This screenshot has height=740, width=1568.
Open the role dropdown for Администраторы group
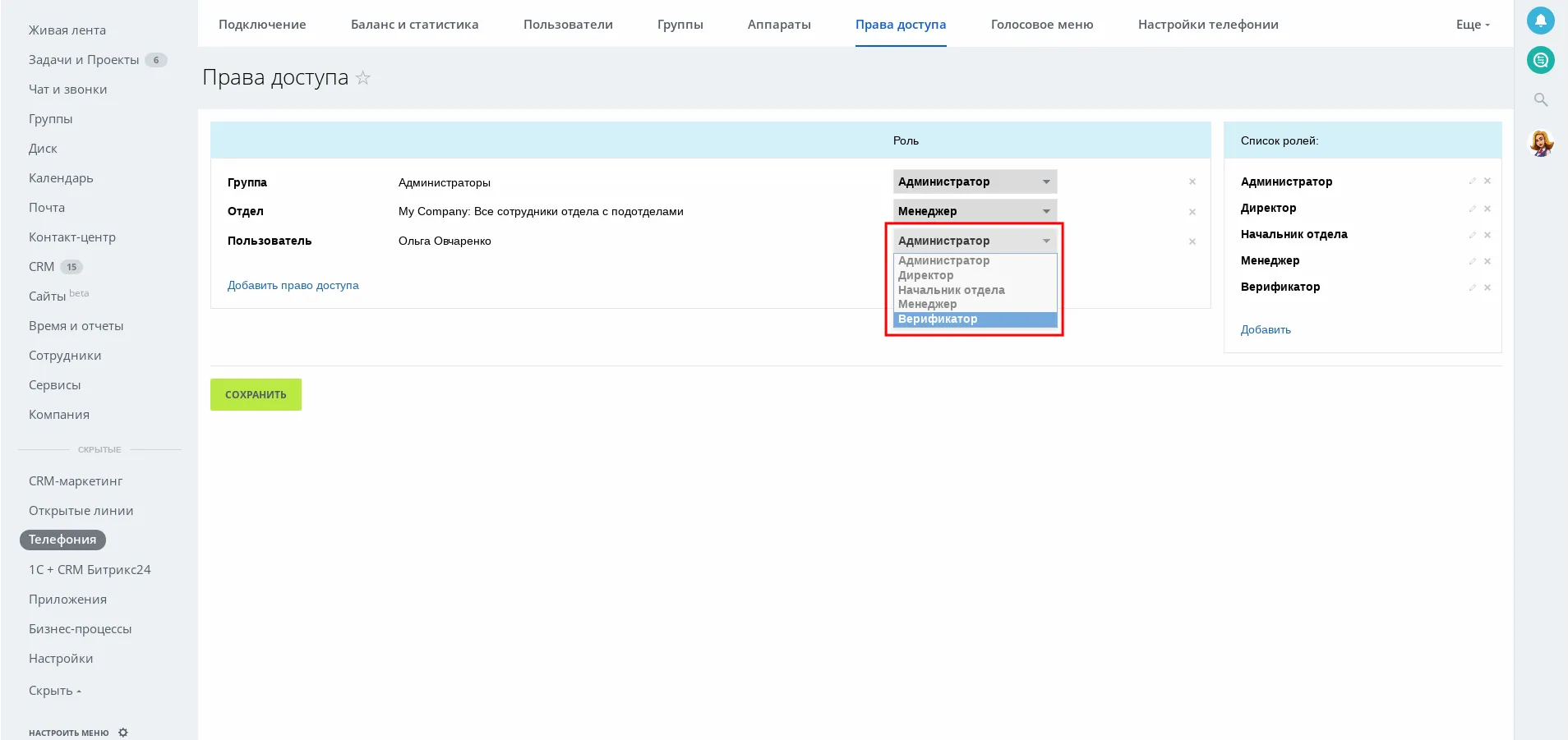point(975,182)
